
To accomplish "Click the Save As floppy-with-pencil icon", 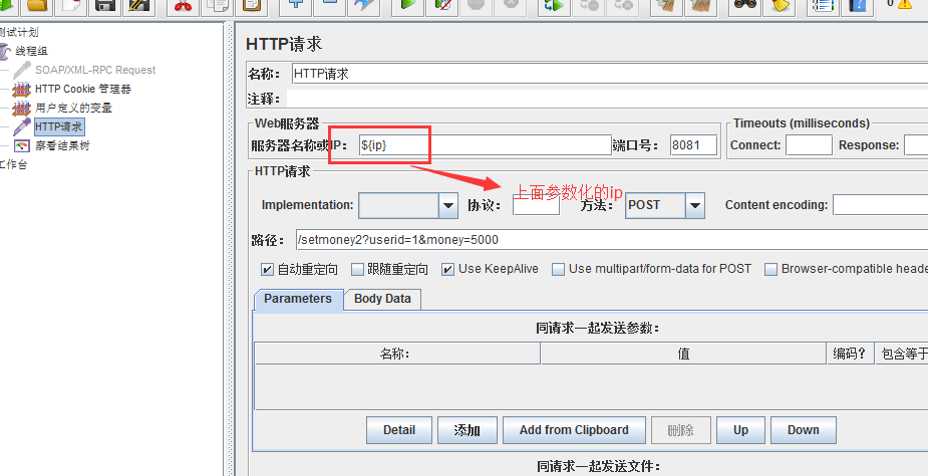I will click(x=140, y=5).
